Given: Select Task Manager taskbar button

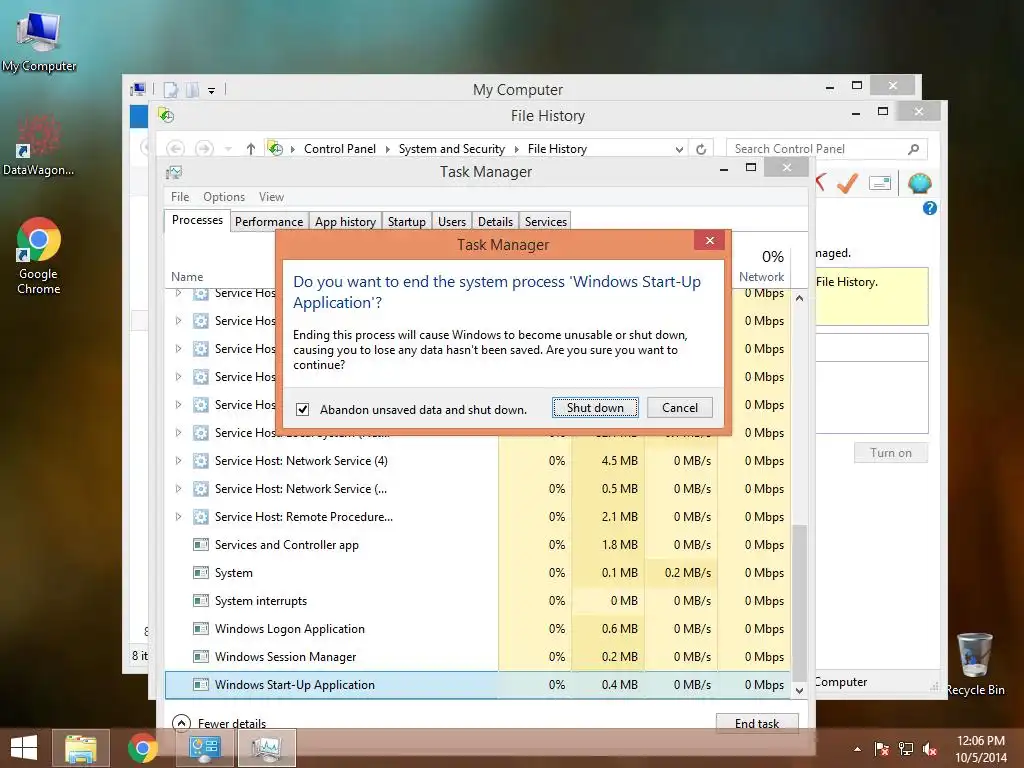Looking at the screenshot, I should pyautogui.click(x=267, y=748).
